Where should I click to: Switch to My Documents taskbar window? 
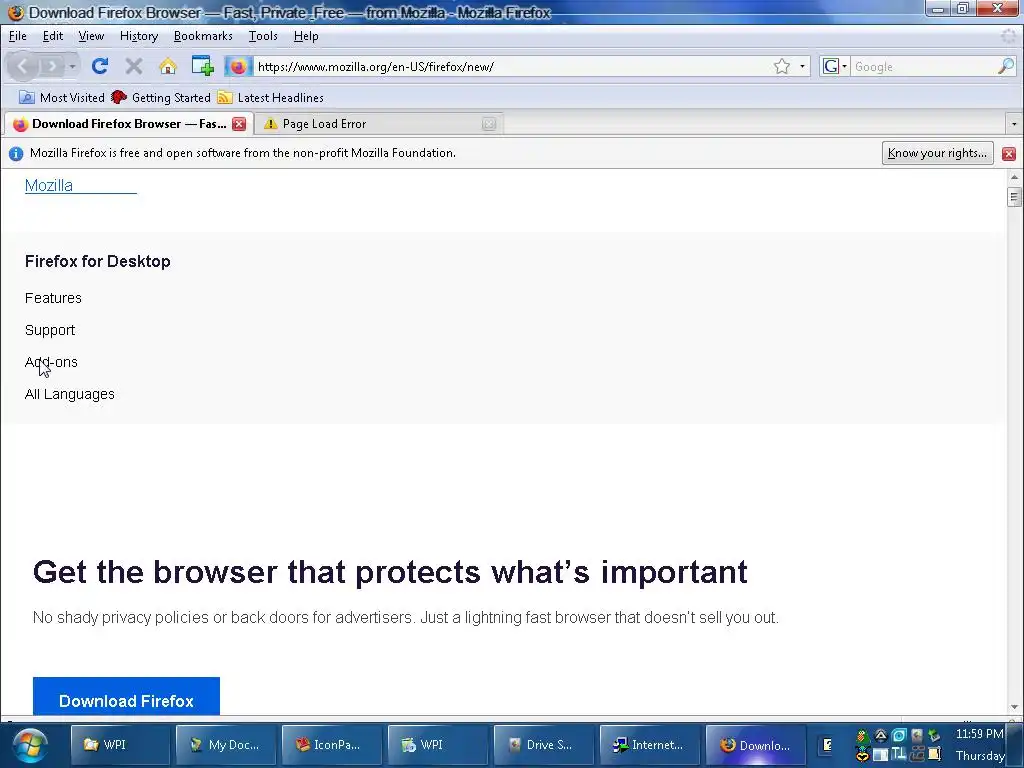225,745
